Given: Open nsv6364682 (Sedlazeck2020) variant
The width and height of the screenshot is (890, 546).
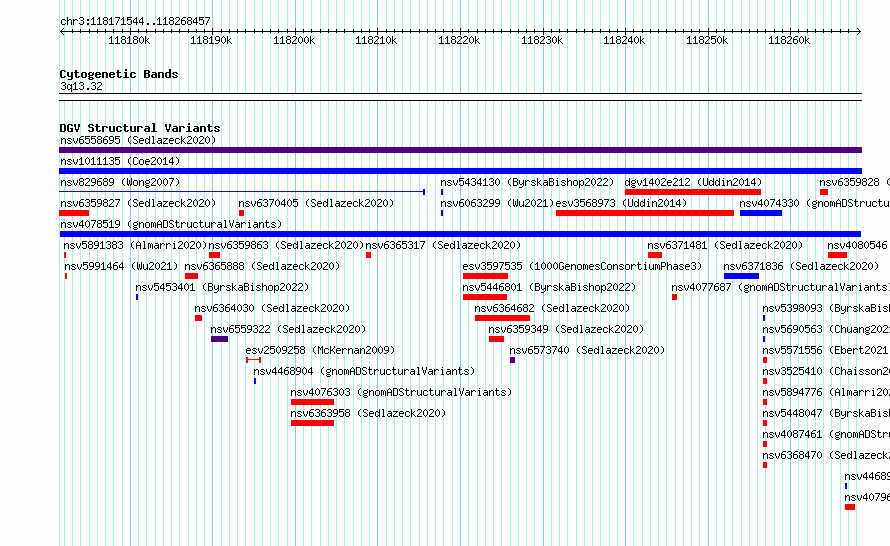Looking at the screenshot, I should (552, 308).
